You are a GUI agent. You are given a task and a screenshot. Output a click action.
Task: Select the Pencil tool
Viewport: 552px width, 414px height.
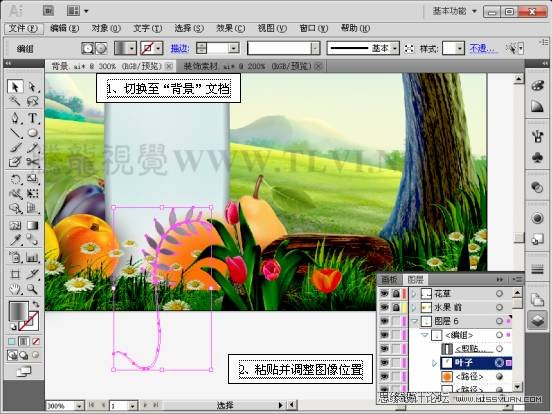[x=32, y=147]
